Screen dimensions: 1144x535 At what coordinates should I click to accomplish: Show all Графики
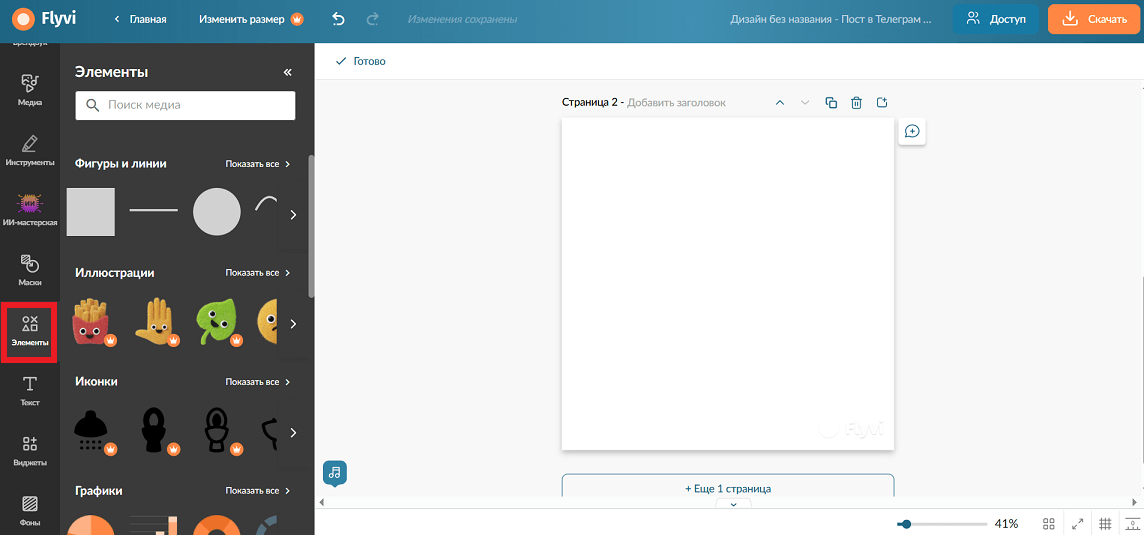coord(258,490)
